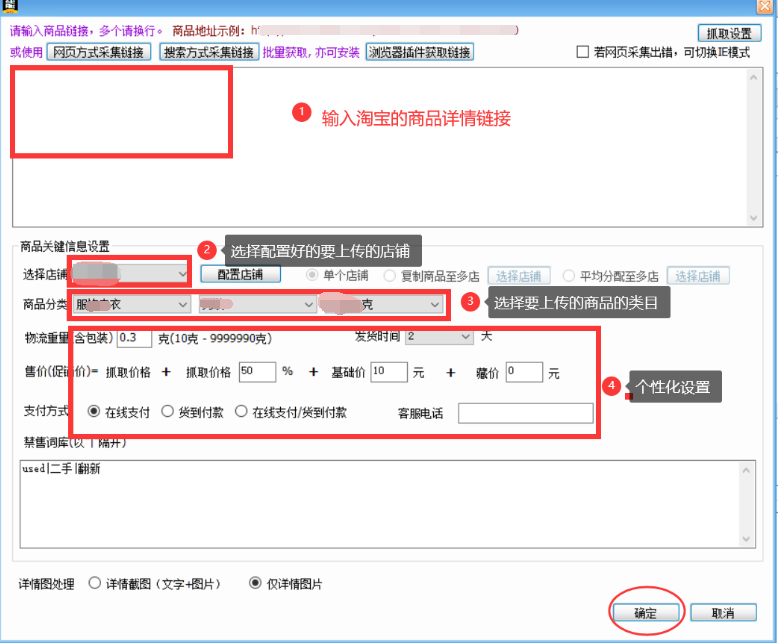Close the dialog window
Viewport: 783px width, 643px height.
[x=765, y=6]
